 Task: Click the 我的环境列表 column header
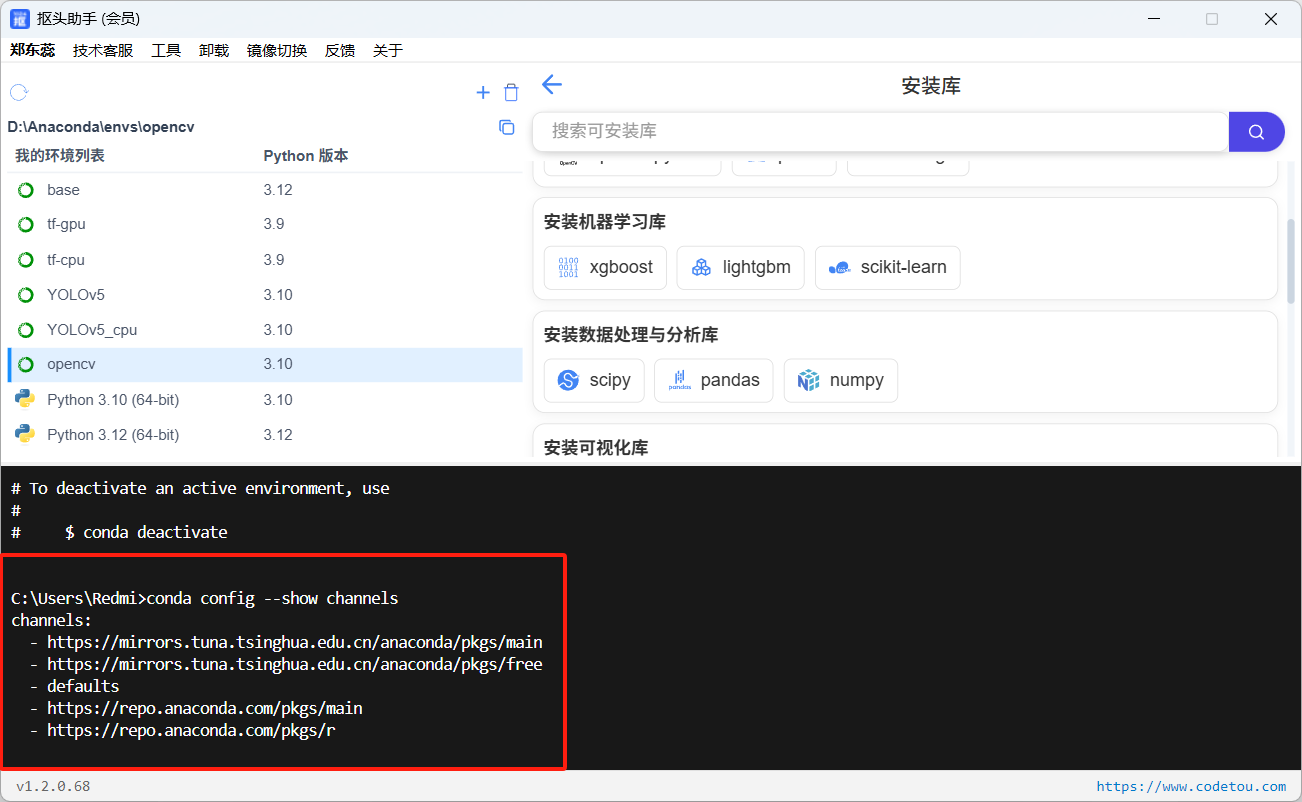(x=60, y=156)
